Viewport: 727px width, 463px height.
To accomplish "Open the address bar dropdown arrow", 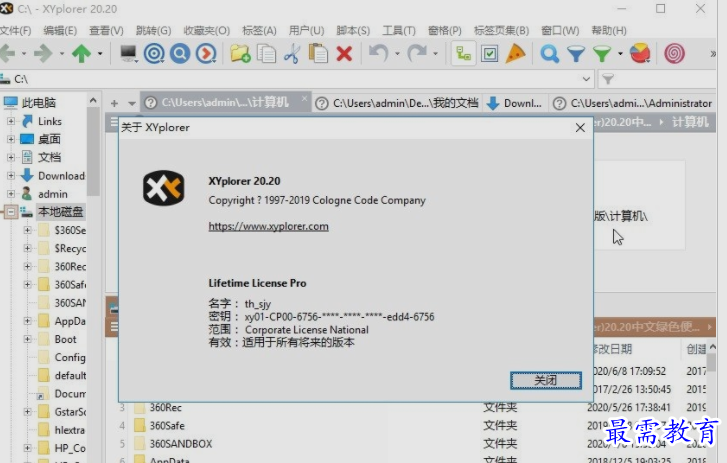I will coord(586,79).
